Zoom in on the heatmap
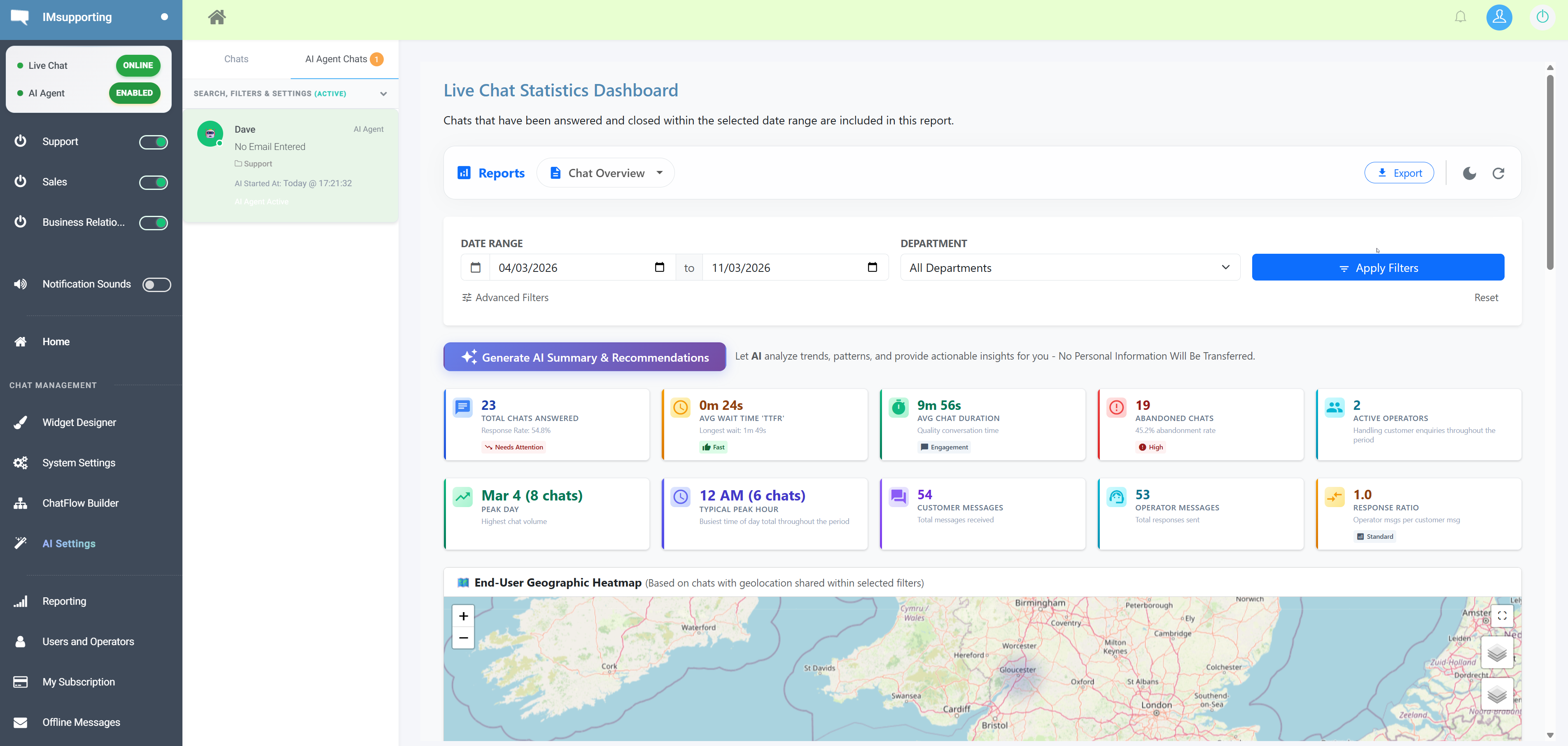 tap(463, 616)
